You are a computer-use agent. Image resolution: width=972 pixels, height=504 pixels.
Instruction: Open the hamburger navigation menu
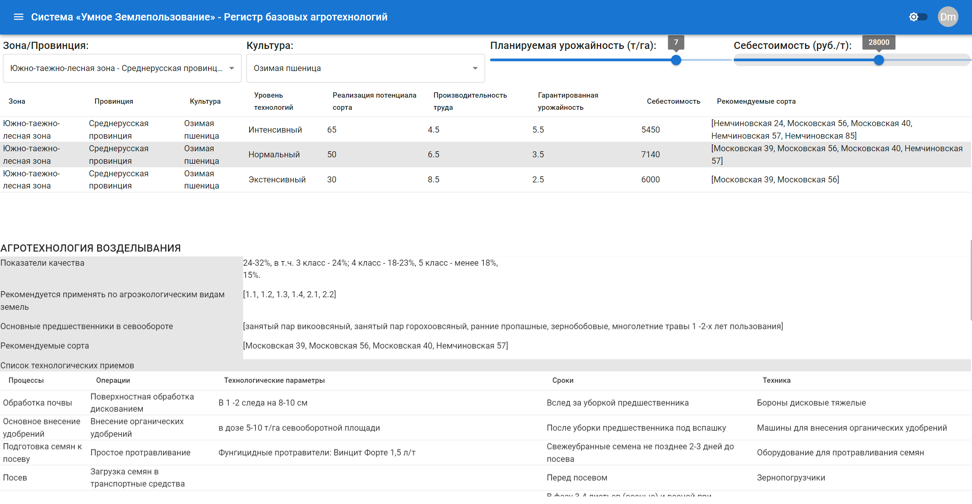[19, 17]
